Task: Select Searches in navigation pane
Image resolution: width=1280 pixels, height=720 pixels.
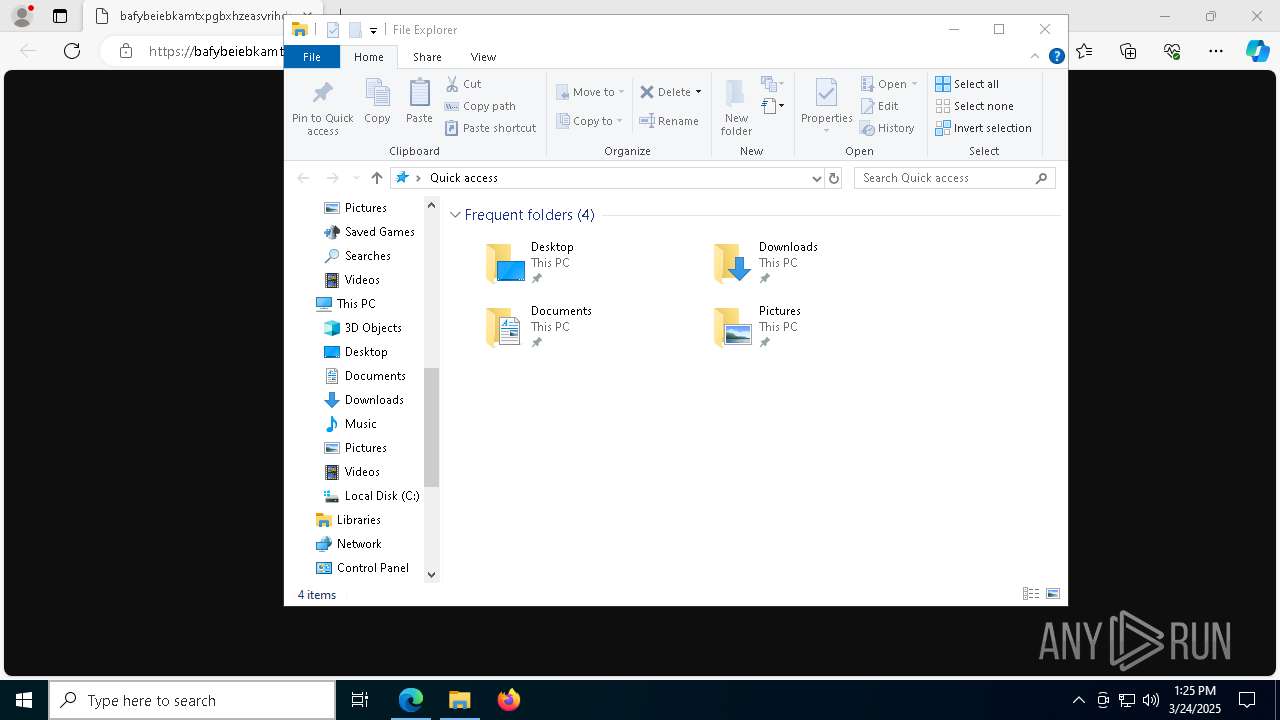Action: pyautogui.click(x=357, y=256)
